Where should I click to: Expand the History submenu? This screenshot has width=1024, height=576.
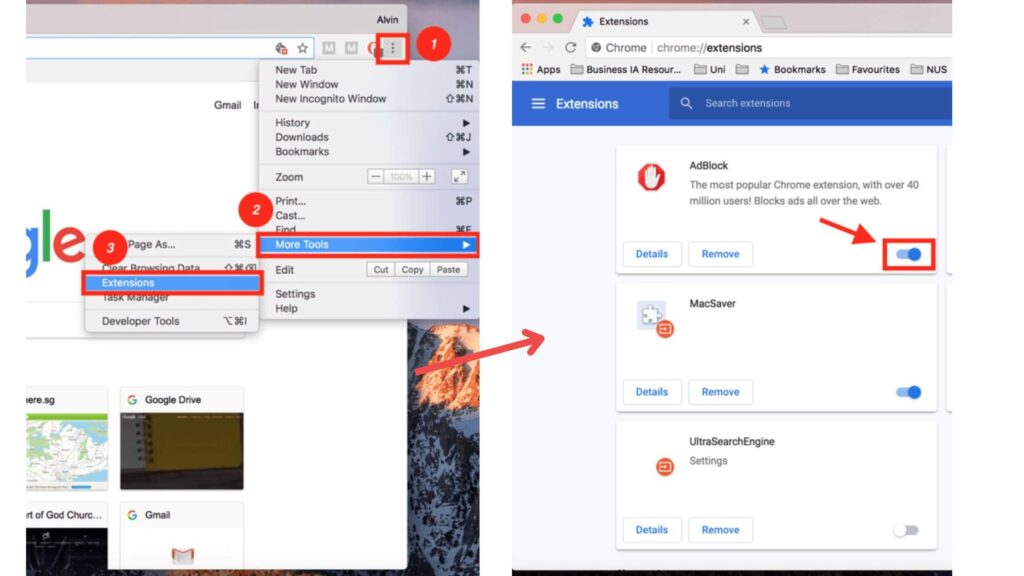tap(290, 122)
